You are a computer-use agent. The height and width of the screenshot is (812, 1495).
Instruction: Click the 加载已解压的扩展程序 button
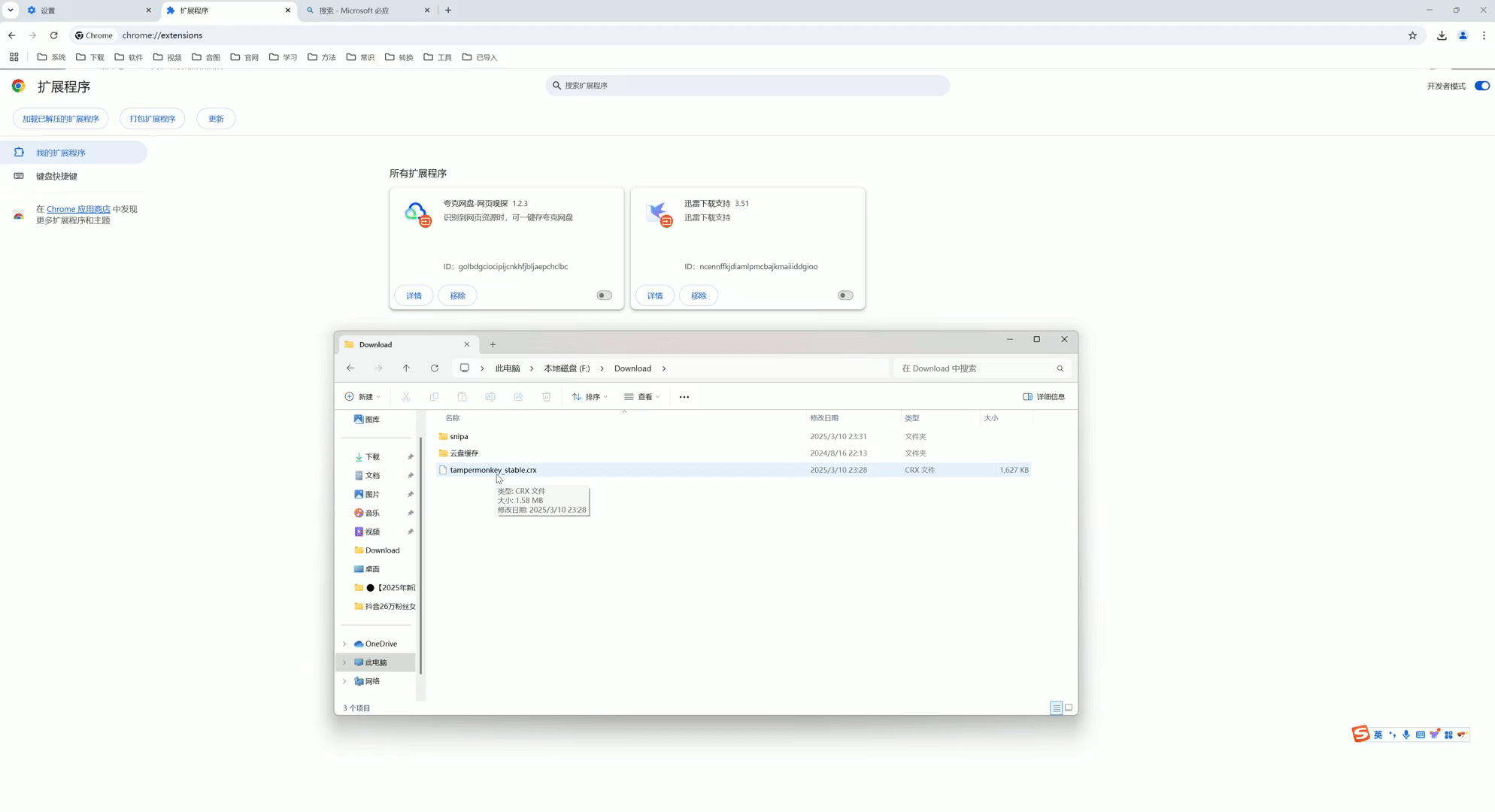[61, 119]
